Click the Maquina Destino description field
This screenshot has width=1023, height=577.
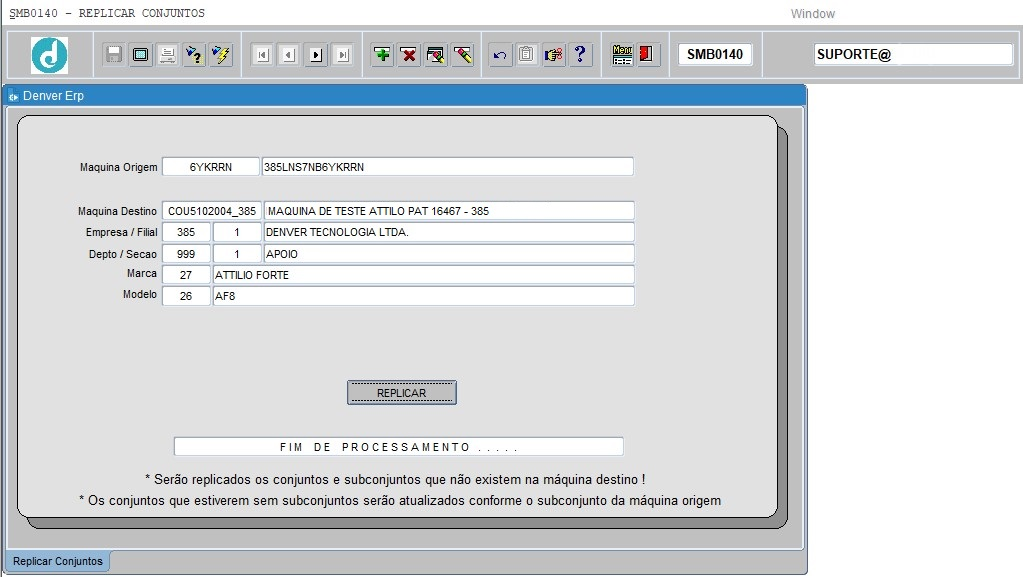click(x=449, y=211)
